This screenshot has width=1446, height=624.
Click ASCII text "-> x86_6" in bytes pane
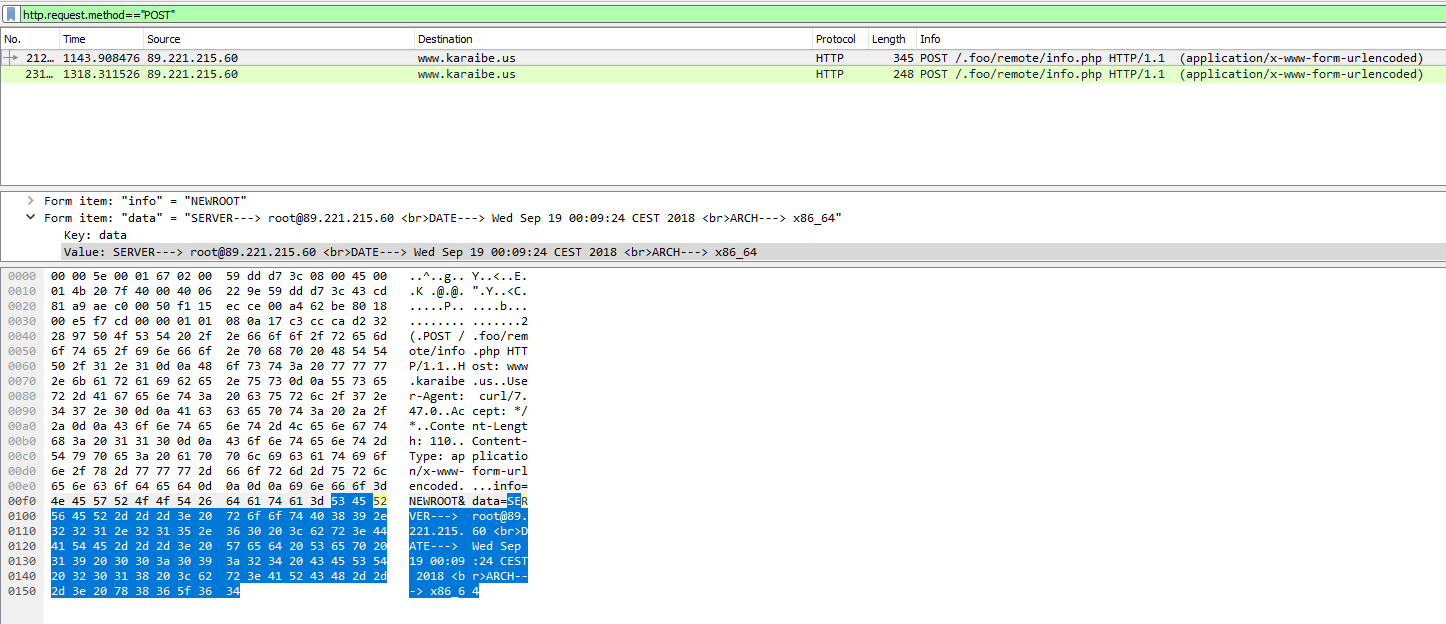click(x=437, y=591)
